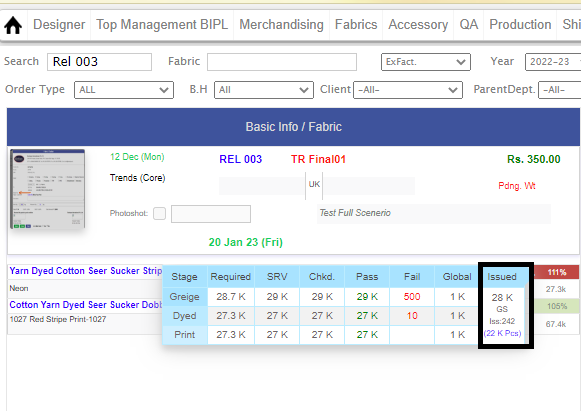The image size is (581, 411).
Task: Toggle the Photoshot checkbox
Action: [159, 213]
